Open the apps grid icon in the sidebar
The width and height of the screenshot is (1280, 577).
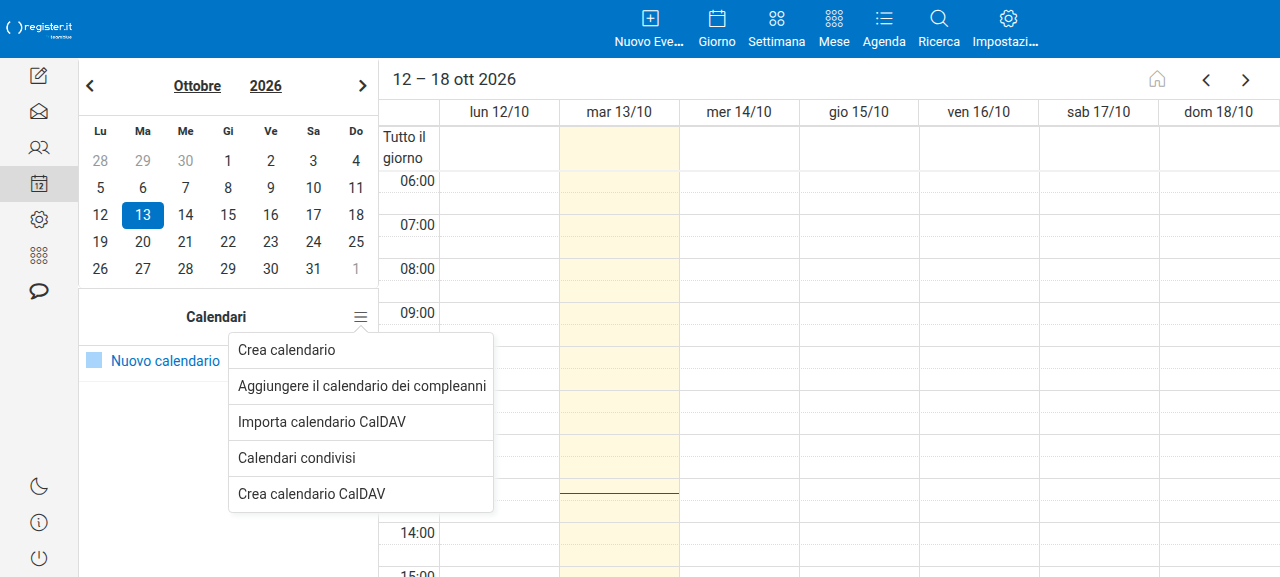39,255
